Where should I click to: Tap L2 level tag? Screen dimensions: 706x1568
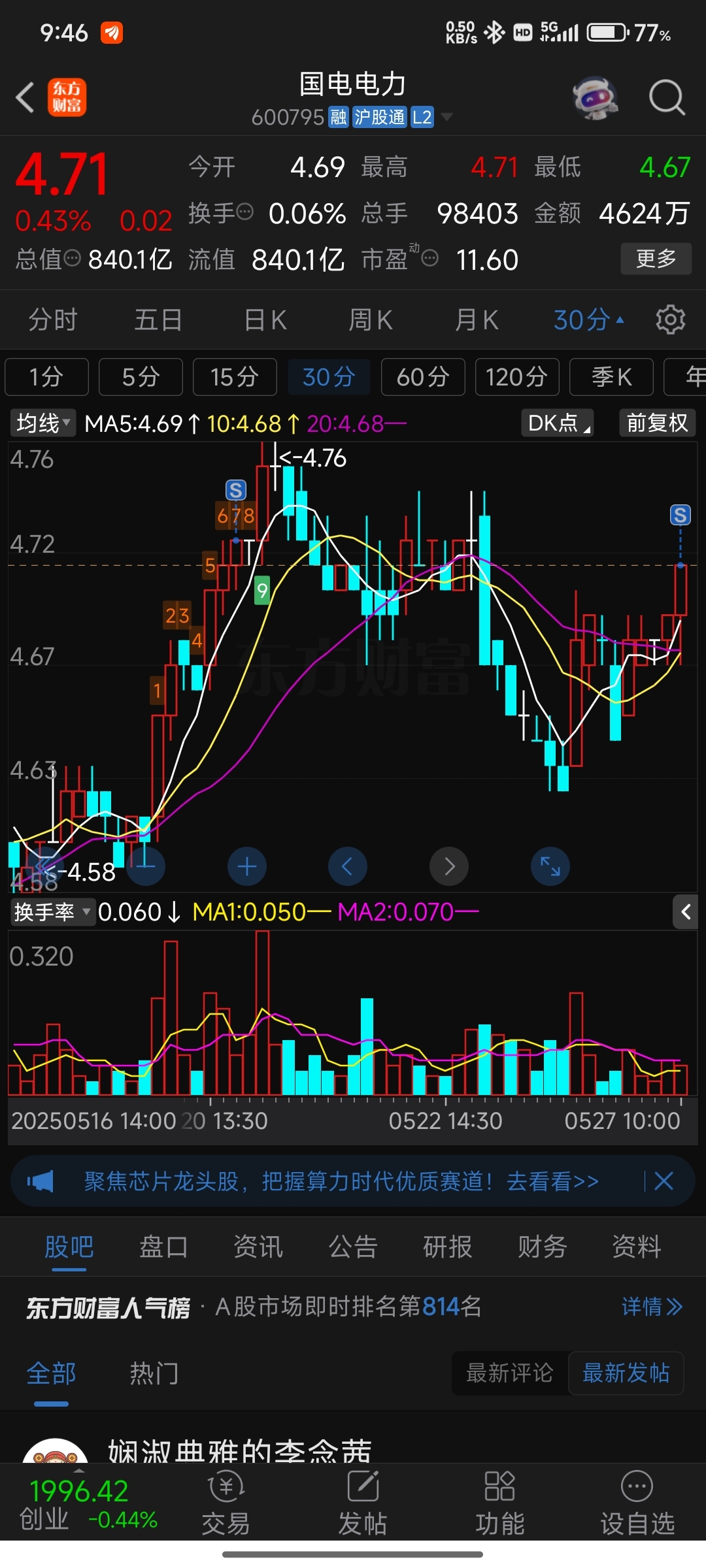tap(422, 117)
